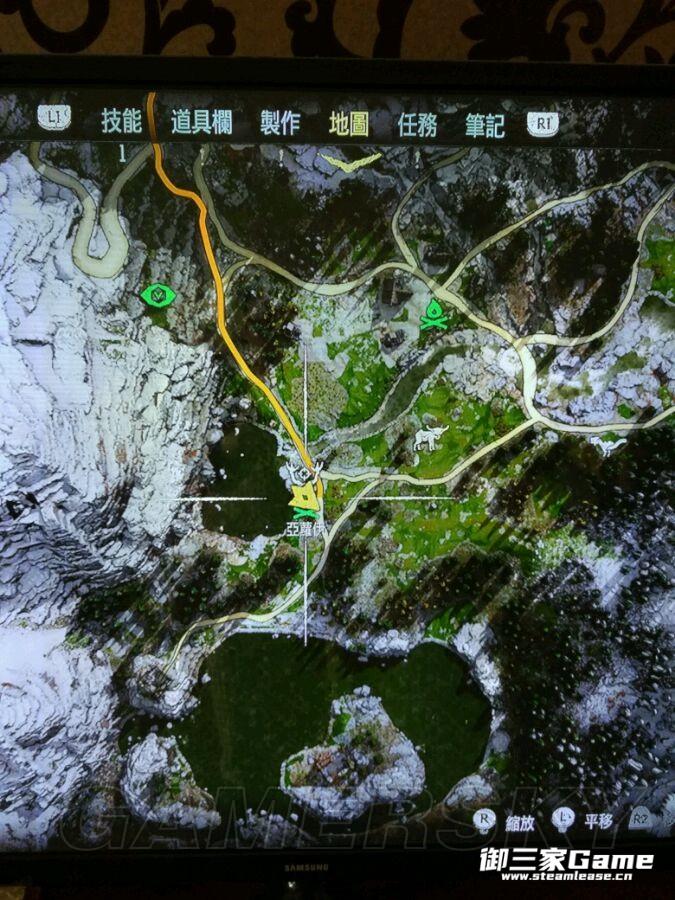
Task: Switch to the 道具欄 inventory tab
Action: 201,122
